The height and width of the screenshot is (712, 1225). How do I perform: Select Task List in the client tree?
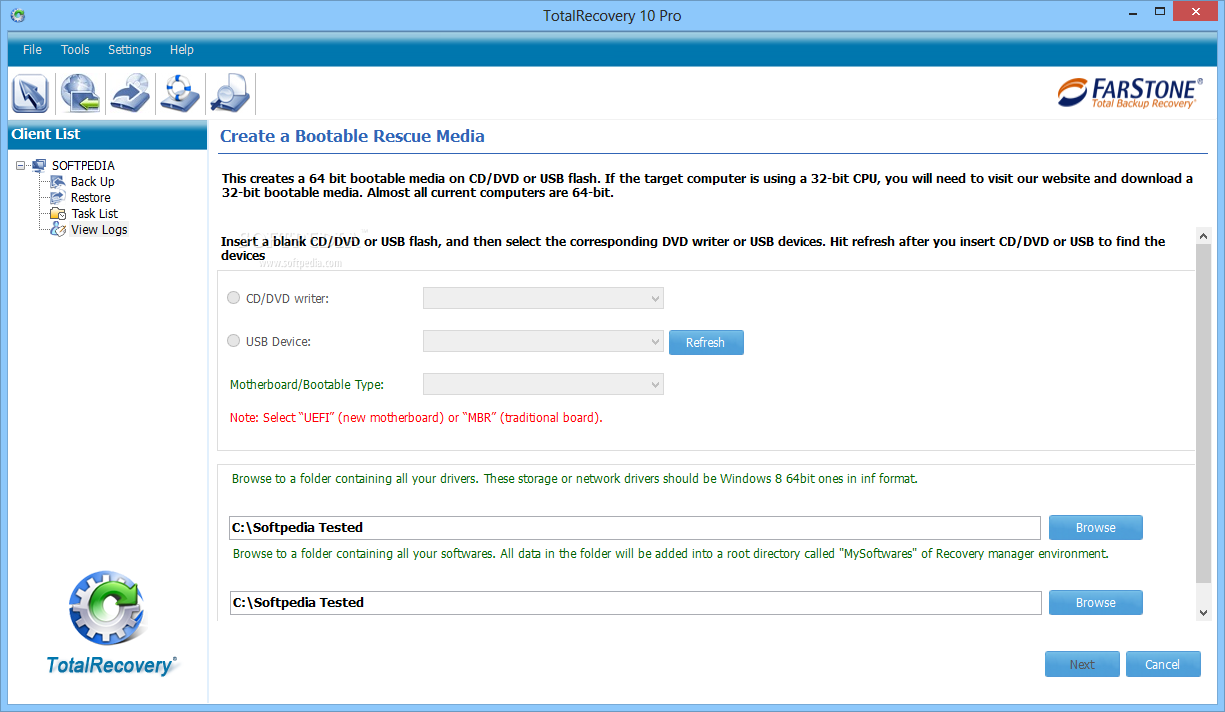(x=94, y=213)
